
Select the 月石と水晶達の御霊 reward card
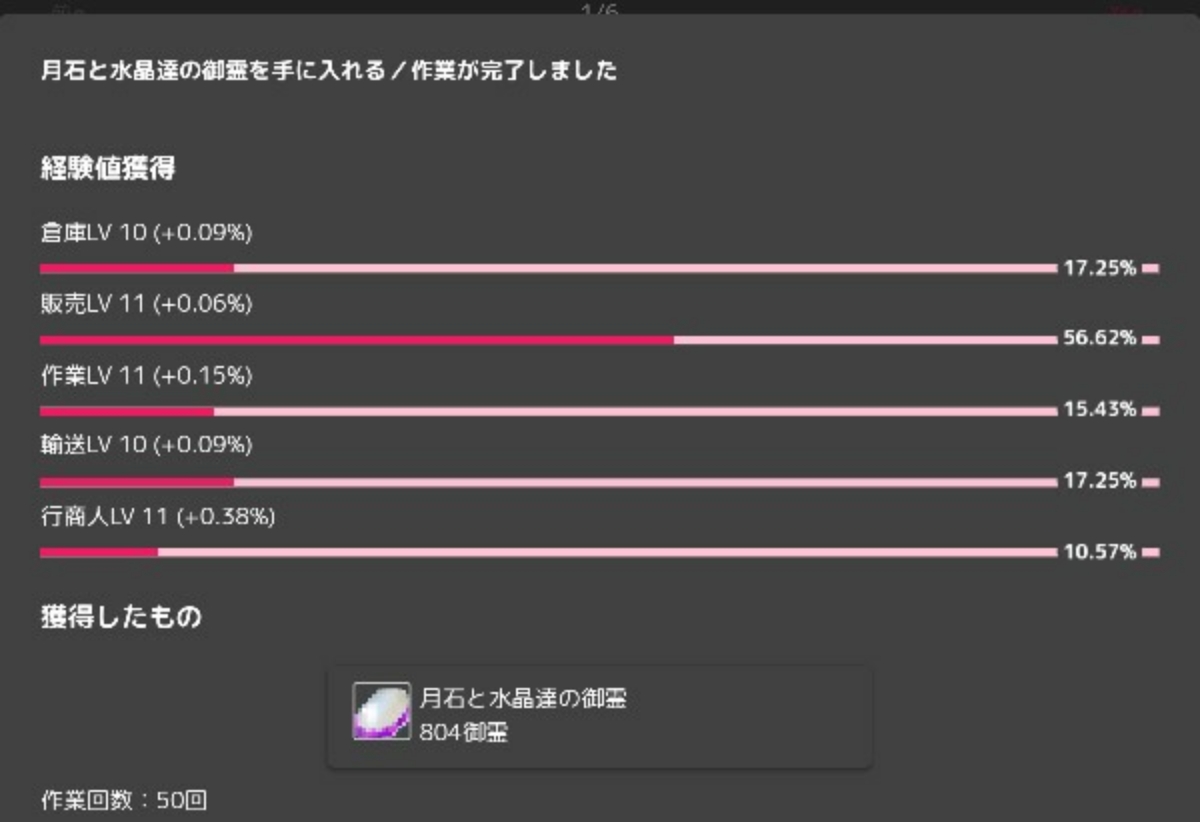[x=600, y=717]
